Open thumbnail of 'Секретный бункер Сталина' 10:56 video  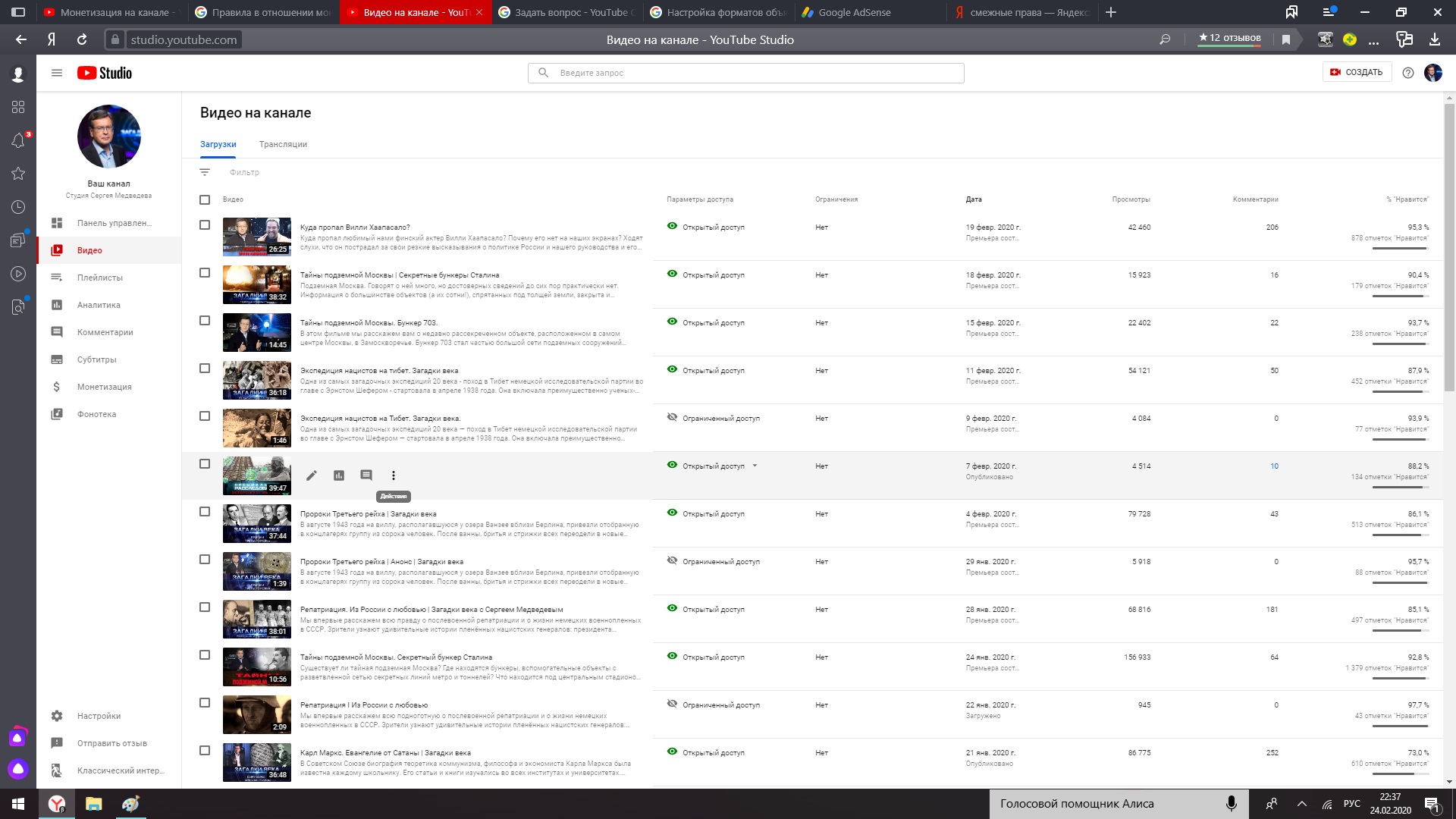256,667
